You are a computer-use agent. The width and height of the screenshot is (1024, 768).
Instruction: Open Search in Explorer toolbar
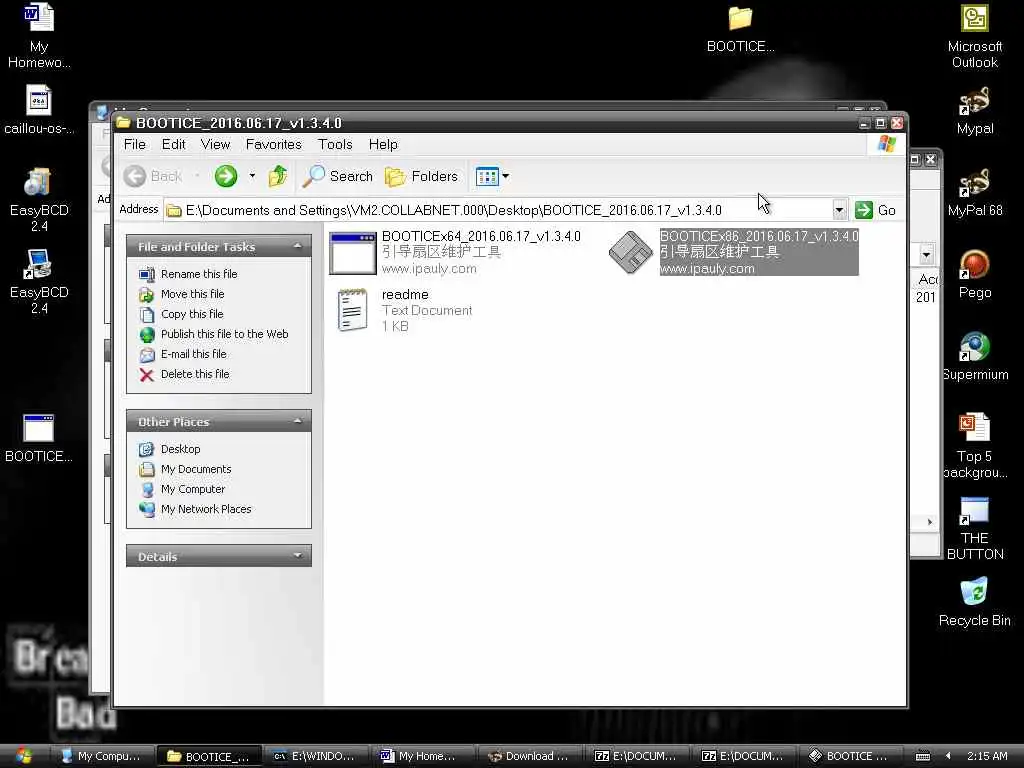(x=337, y=176)
